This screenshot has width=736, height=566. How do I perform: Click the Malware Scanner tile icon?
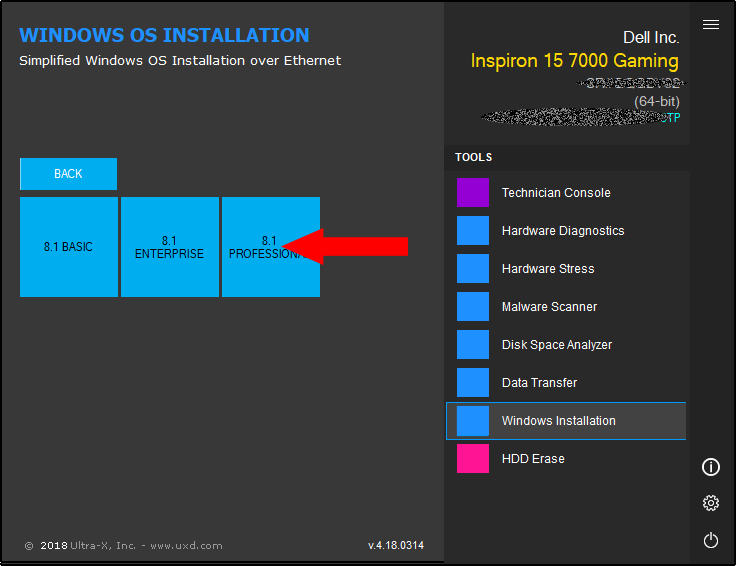(473, 307)
